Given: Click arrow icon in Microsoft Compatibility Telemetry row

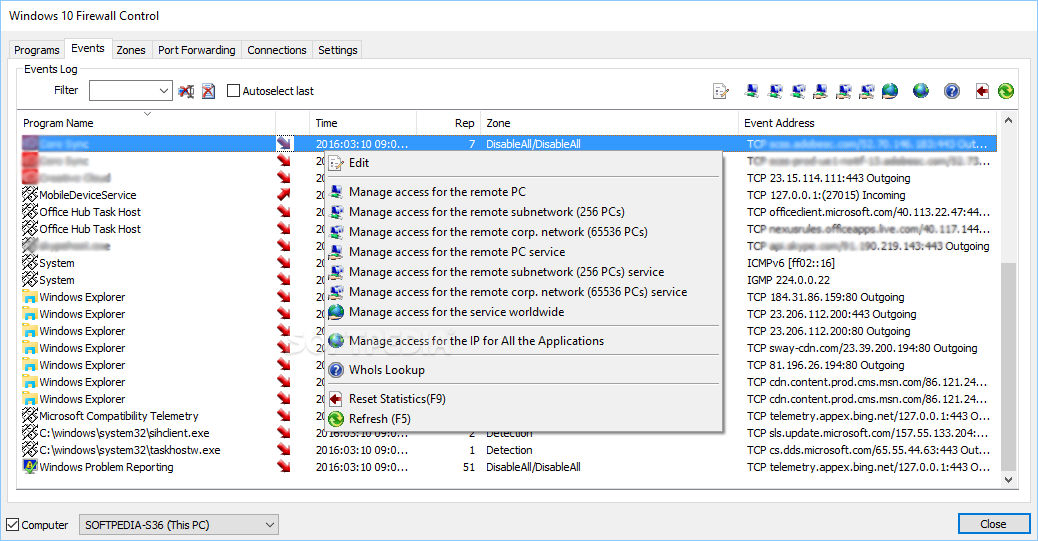Looking at the screenshot, I should pyautogui.click(x=284, y=416).
